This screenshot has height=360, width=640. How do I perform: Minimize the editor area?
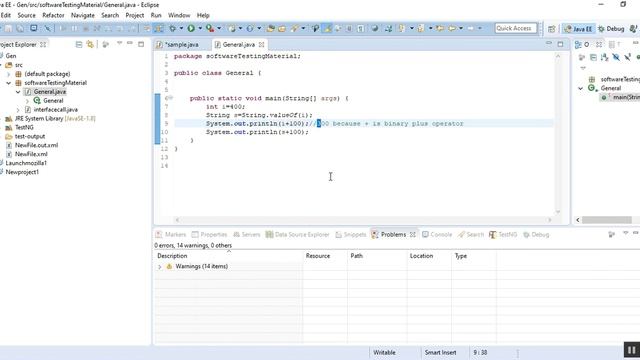point(549,43)
